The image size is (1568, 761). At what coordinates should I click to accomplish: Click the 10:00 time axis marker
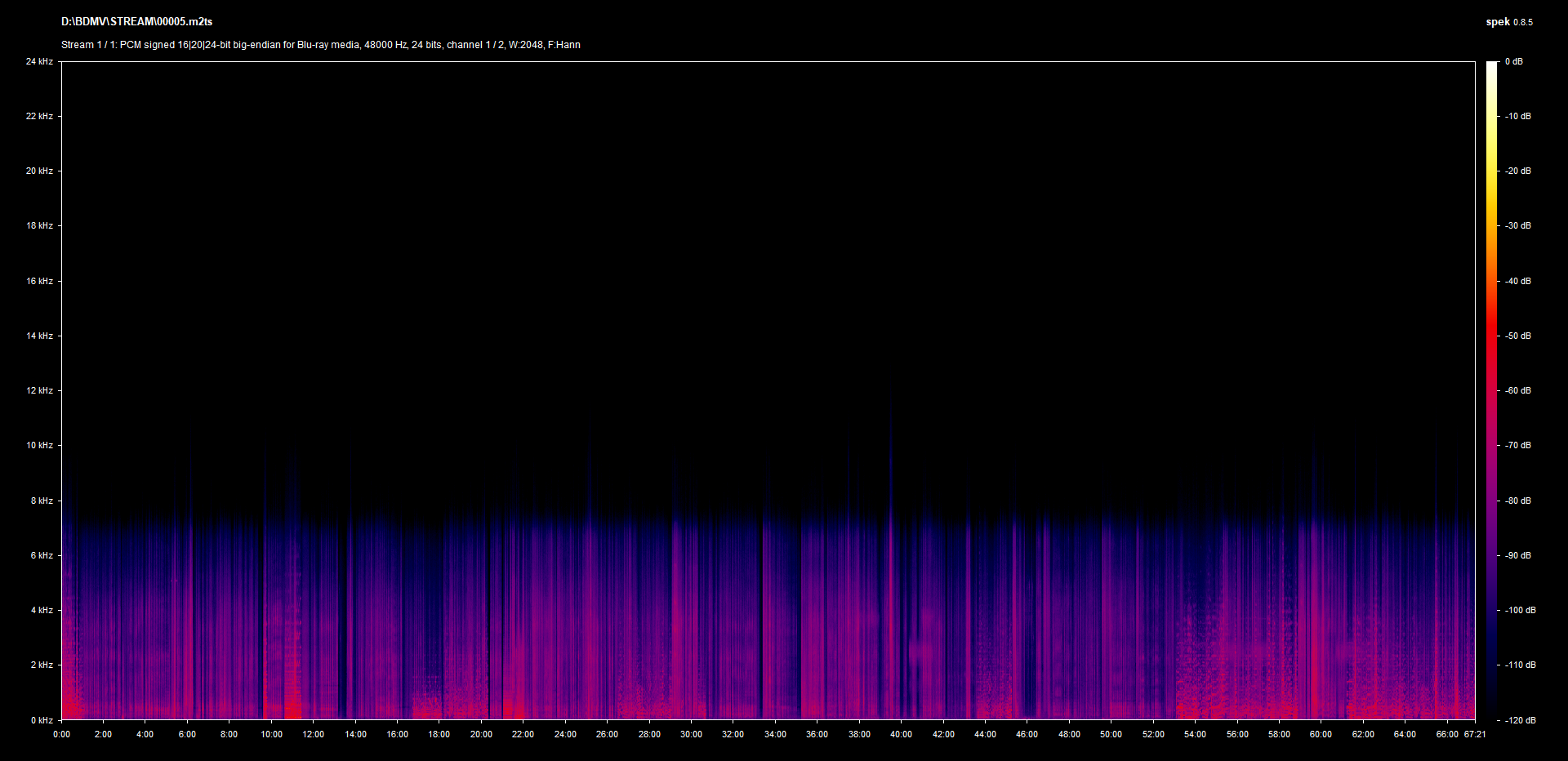(x=271, y=734)
